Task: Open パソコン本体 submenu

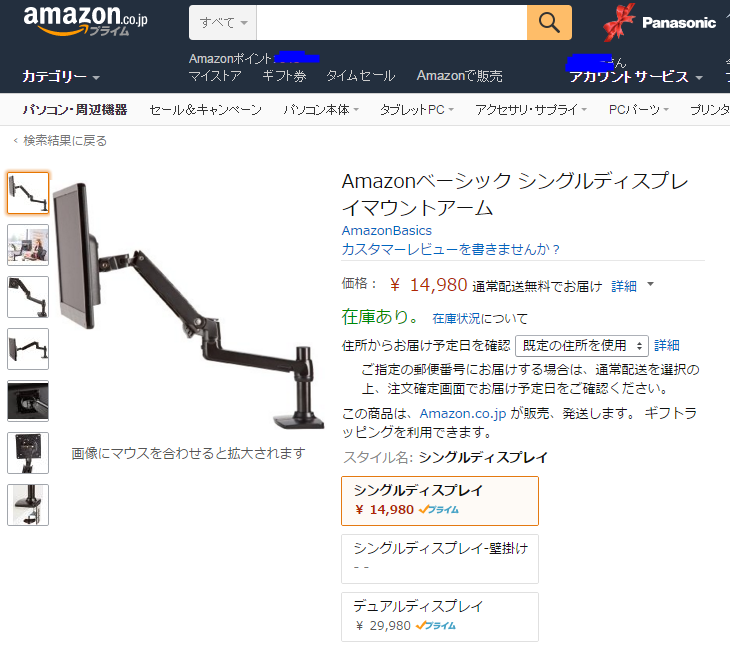Action: [321, 110]
